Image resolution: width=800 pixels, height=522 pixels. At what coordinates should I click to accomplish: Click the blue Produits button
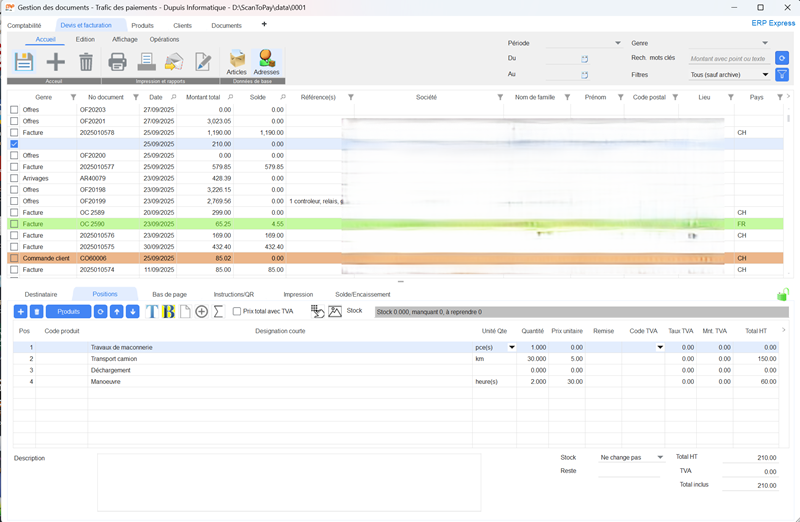pyautogui.click(x=68, y=312)
